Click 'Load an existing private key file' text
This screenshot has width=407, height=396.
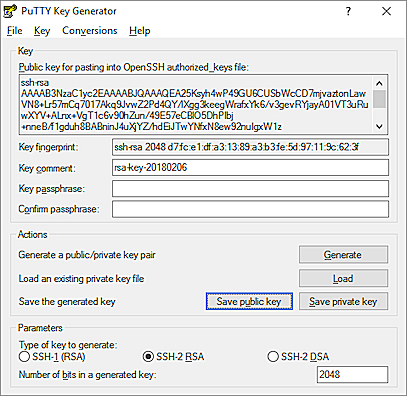(81, 278)
